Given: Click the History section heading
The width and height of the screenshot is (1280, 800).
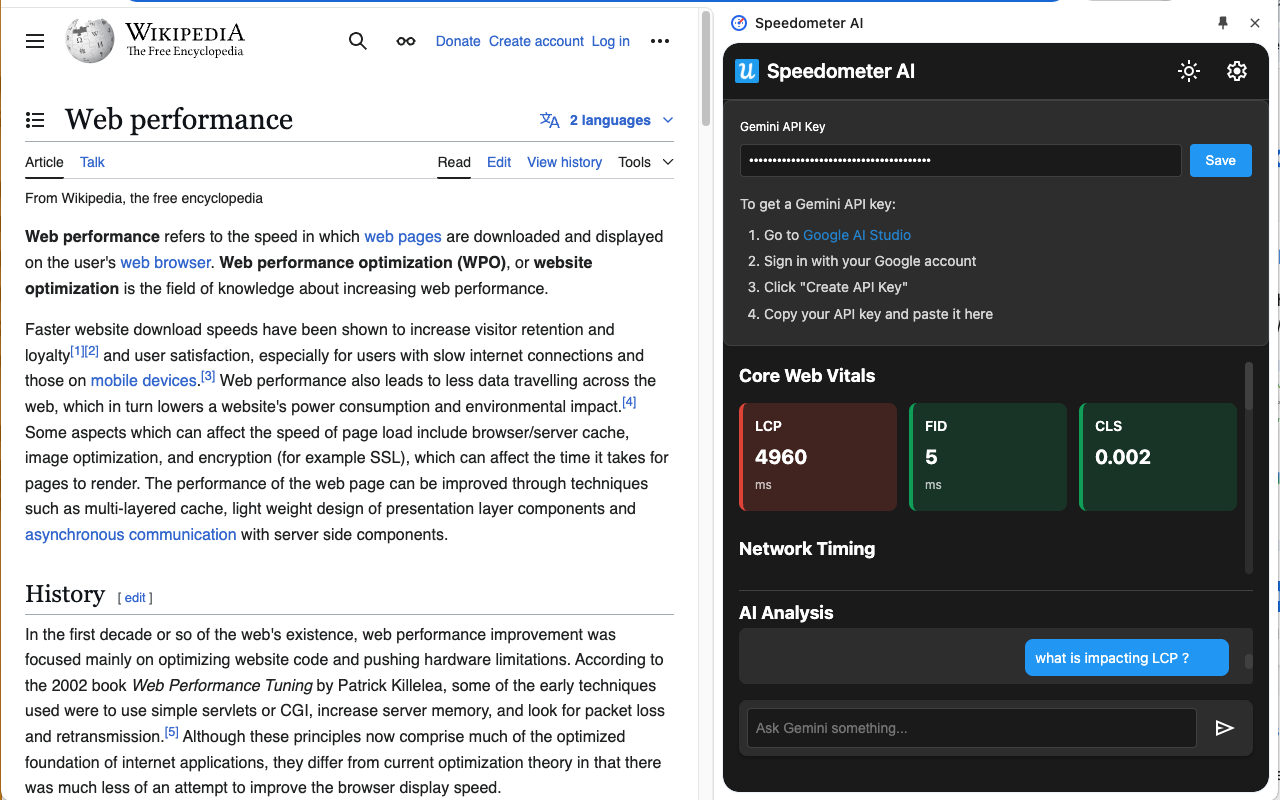Looking at the screenshot, I should [x=65, y=594].
